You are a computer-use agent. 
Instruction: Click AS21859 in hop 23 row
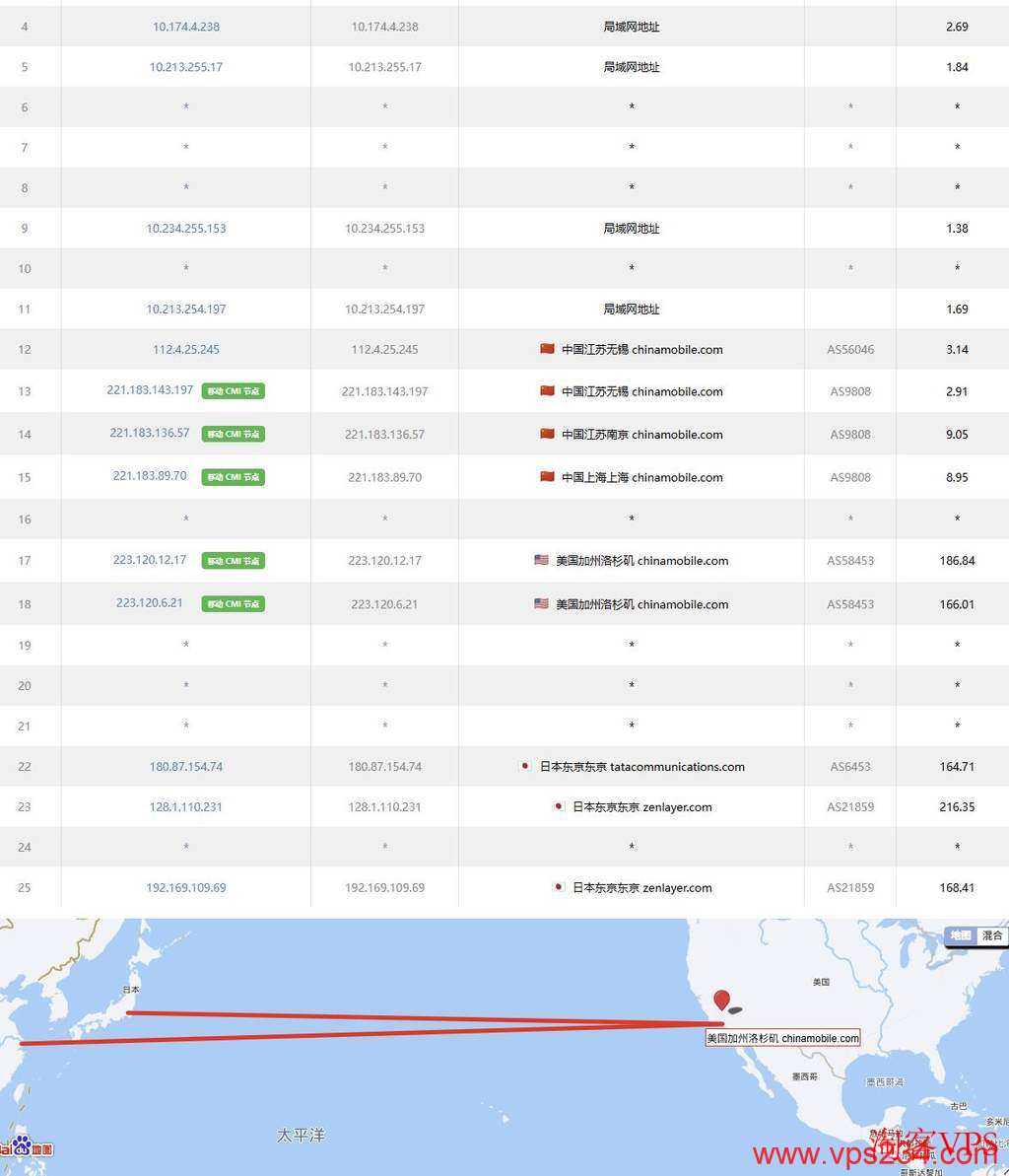850,807
